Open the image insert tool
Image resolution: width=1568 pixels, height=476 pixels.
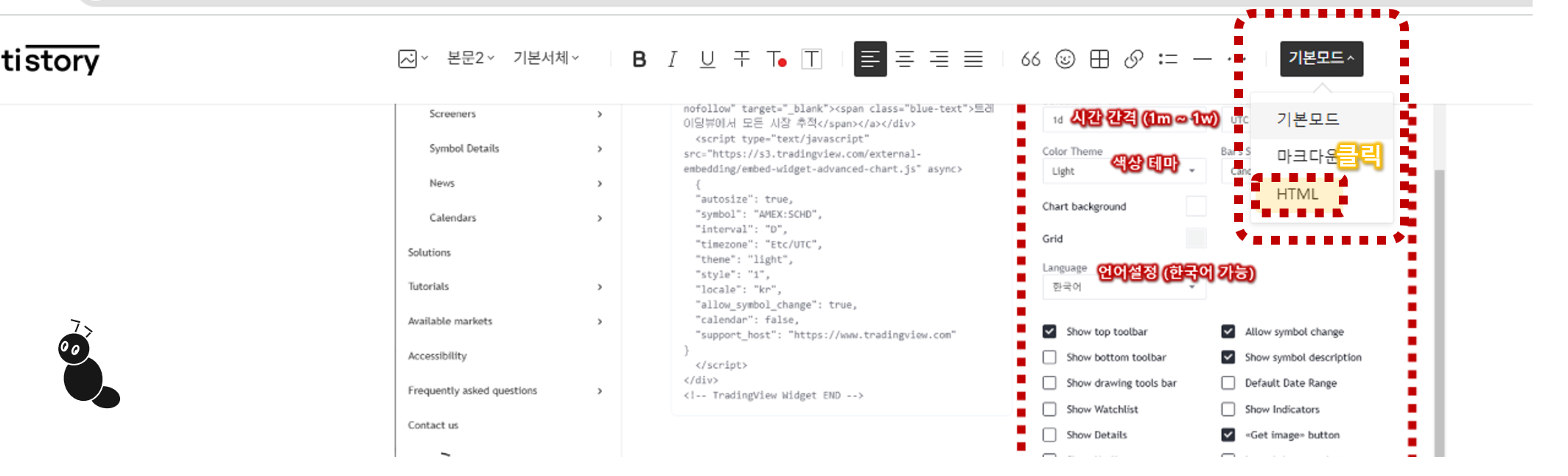click(x=413, y=59)
